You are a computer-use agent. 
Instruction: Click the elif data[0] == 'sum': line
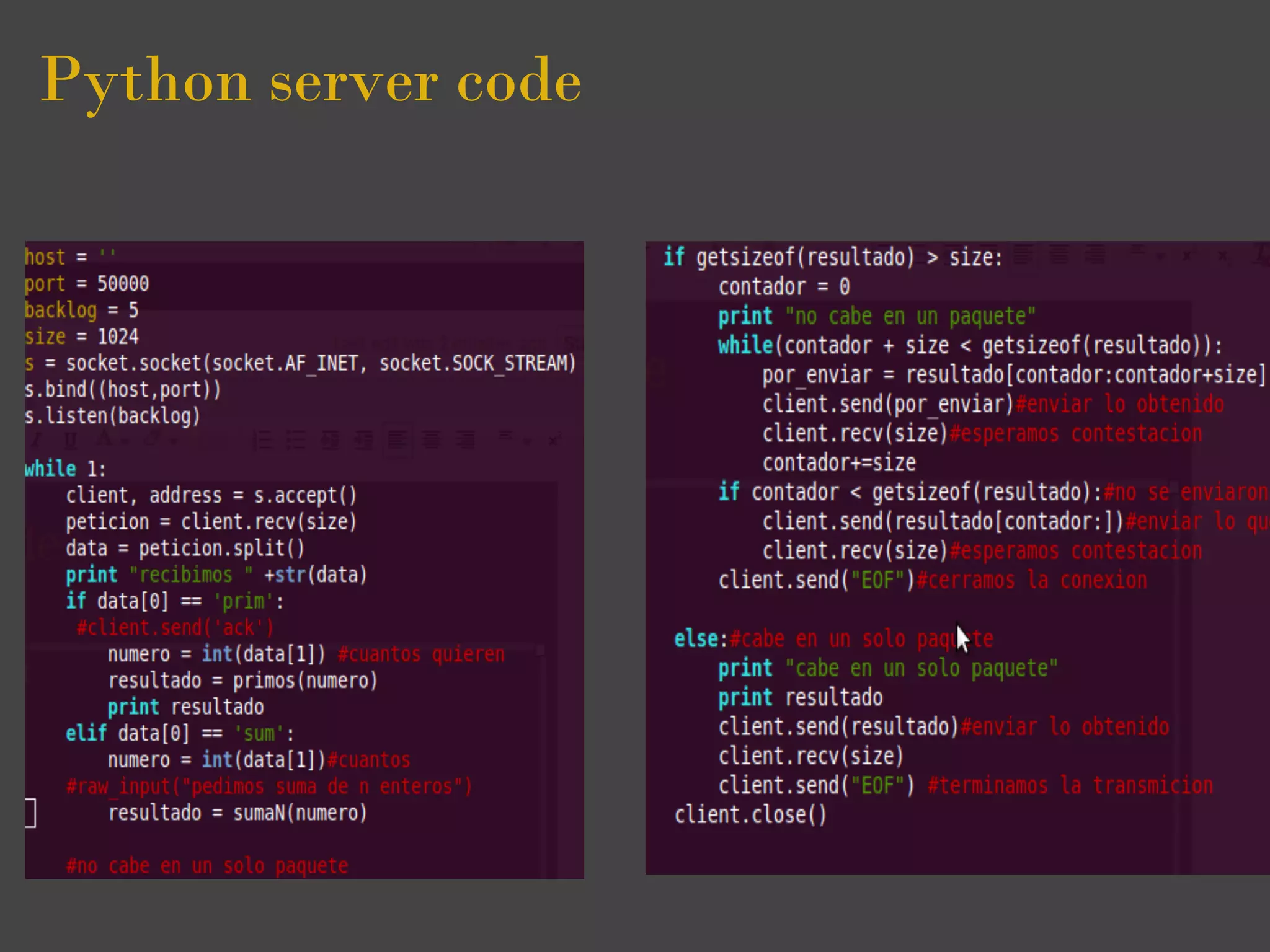(x=180, y=733)
